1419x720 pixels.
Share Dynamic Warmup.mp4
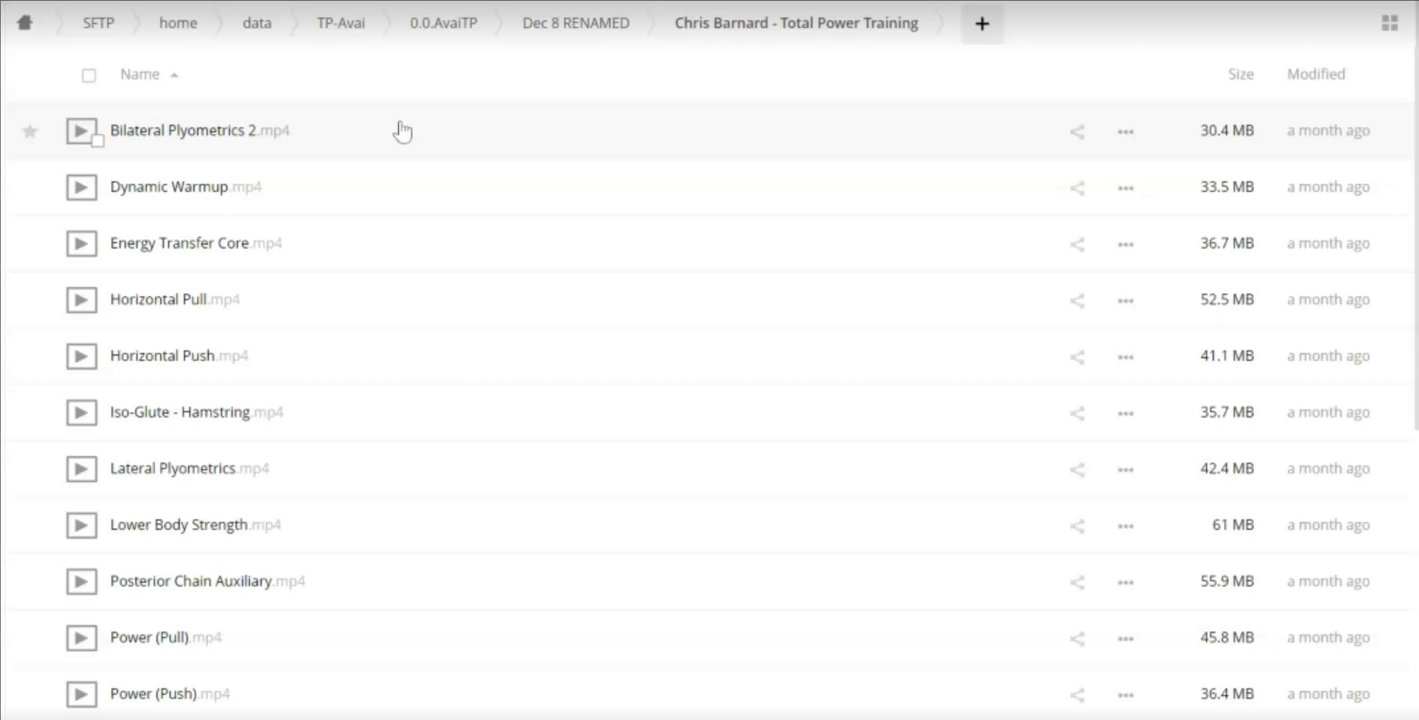click(1077, 187)
